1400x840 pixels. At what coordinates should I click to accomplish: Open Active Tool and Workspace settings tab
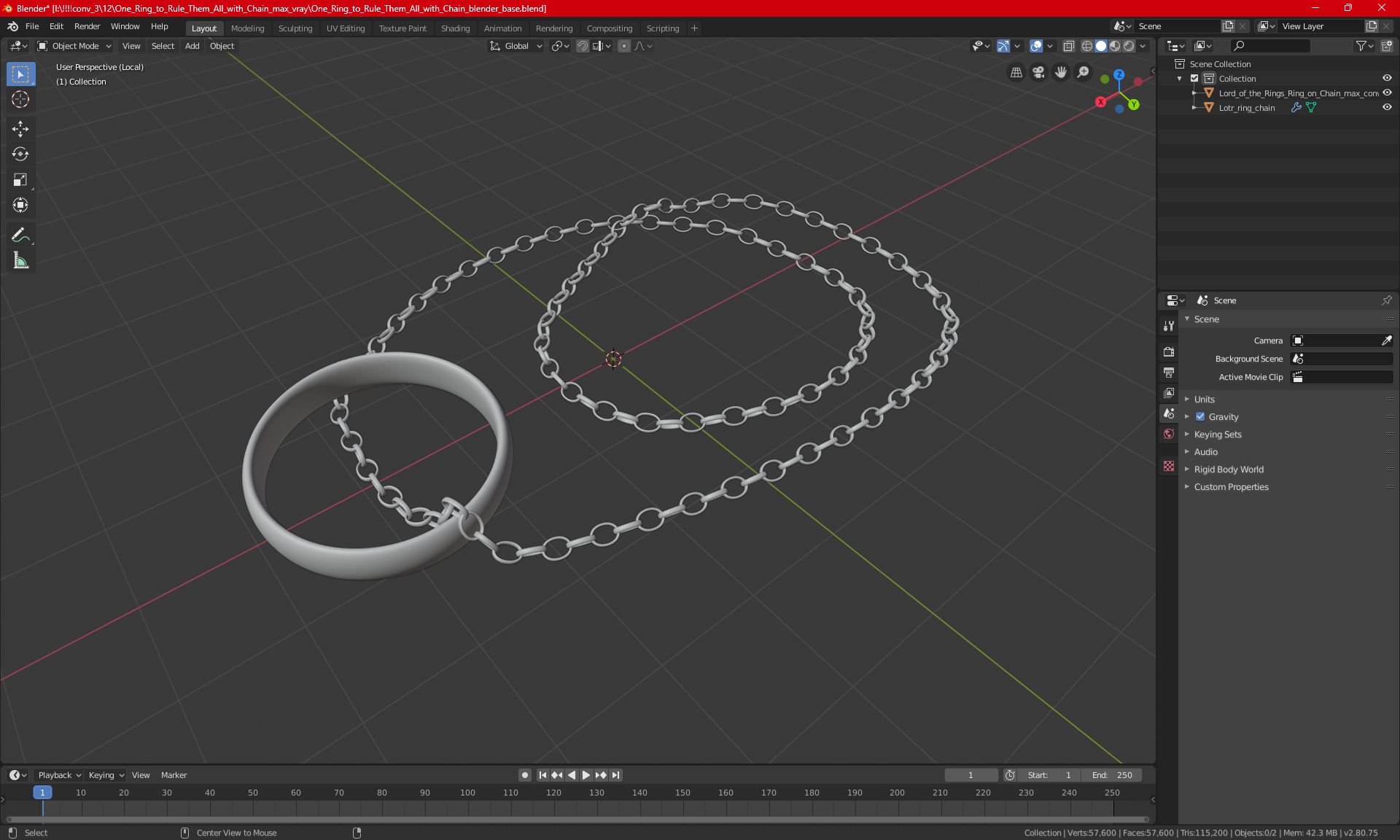1169,326
